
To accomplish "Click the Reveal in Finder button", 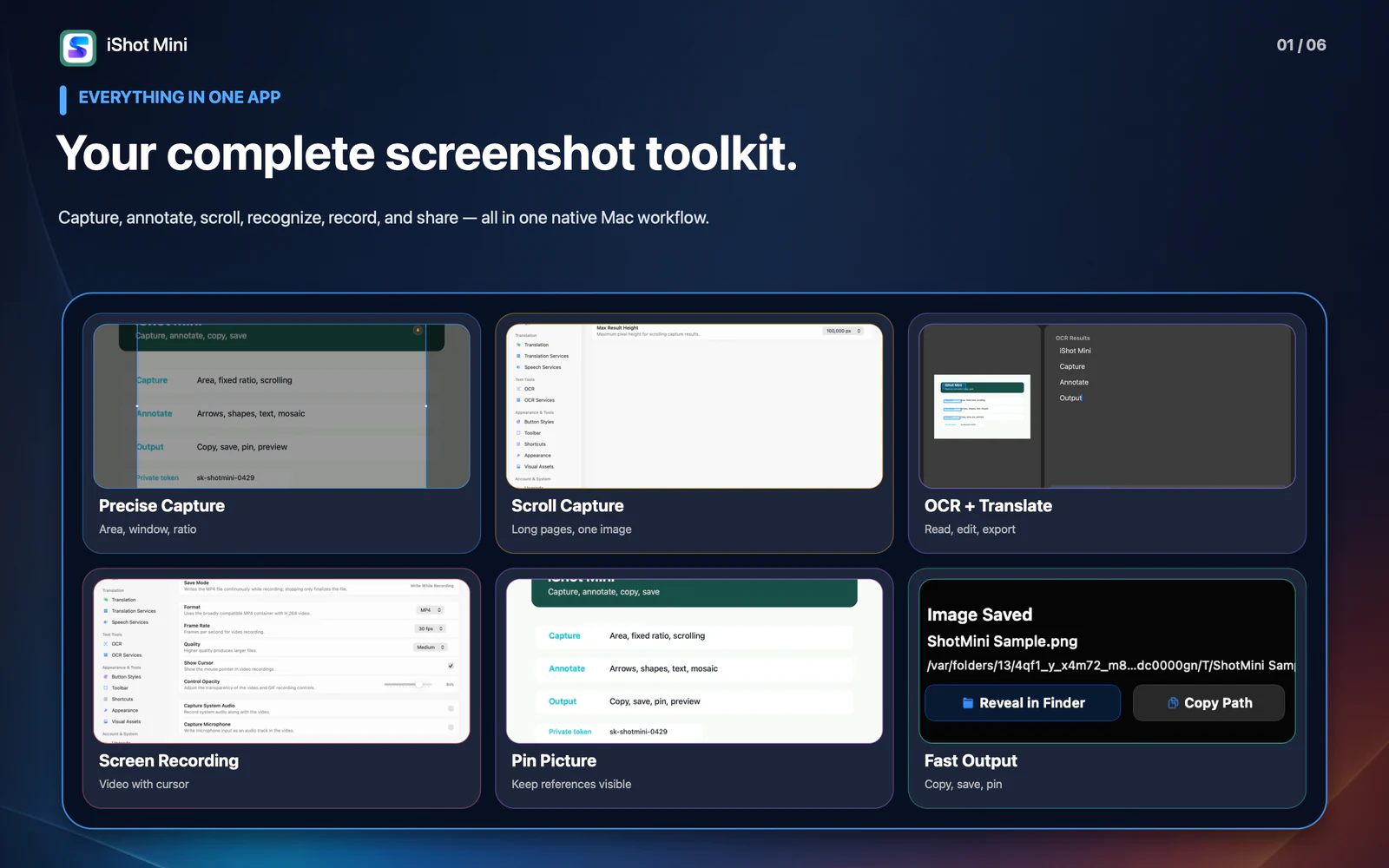I will pyautogui.click(x=1023, y=703).
